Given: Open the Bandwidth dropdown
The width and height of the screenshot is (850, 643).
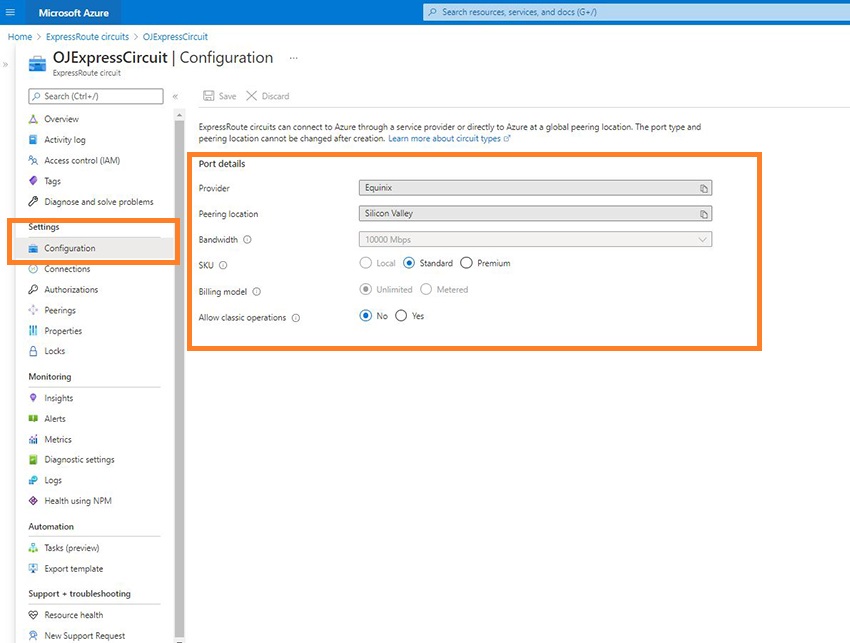Looking at the screenshot, I should [535, 240].
